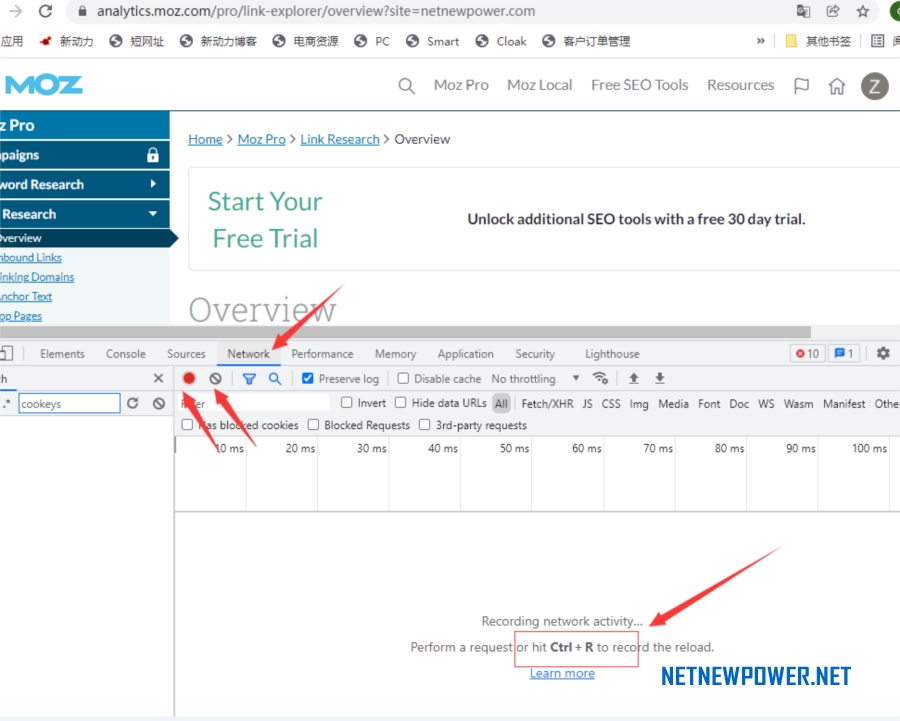Image resolution: width=900 pixels, height=721 pixels.
Task: Open the Lighthouse tab
Action: pos(612,354)
